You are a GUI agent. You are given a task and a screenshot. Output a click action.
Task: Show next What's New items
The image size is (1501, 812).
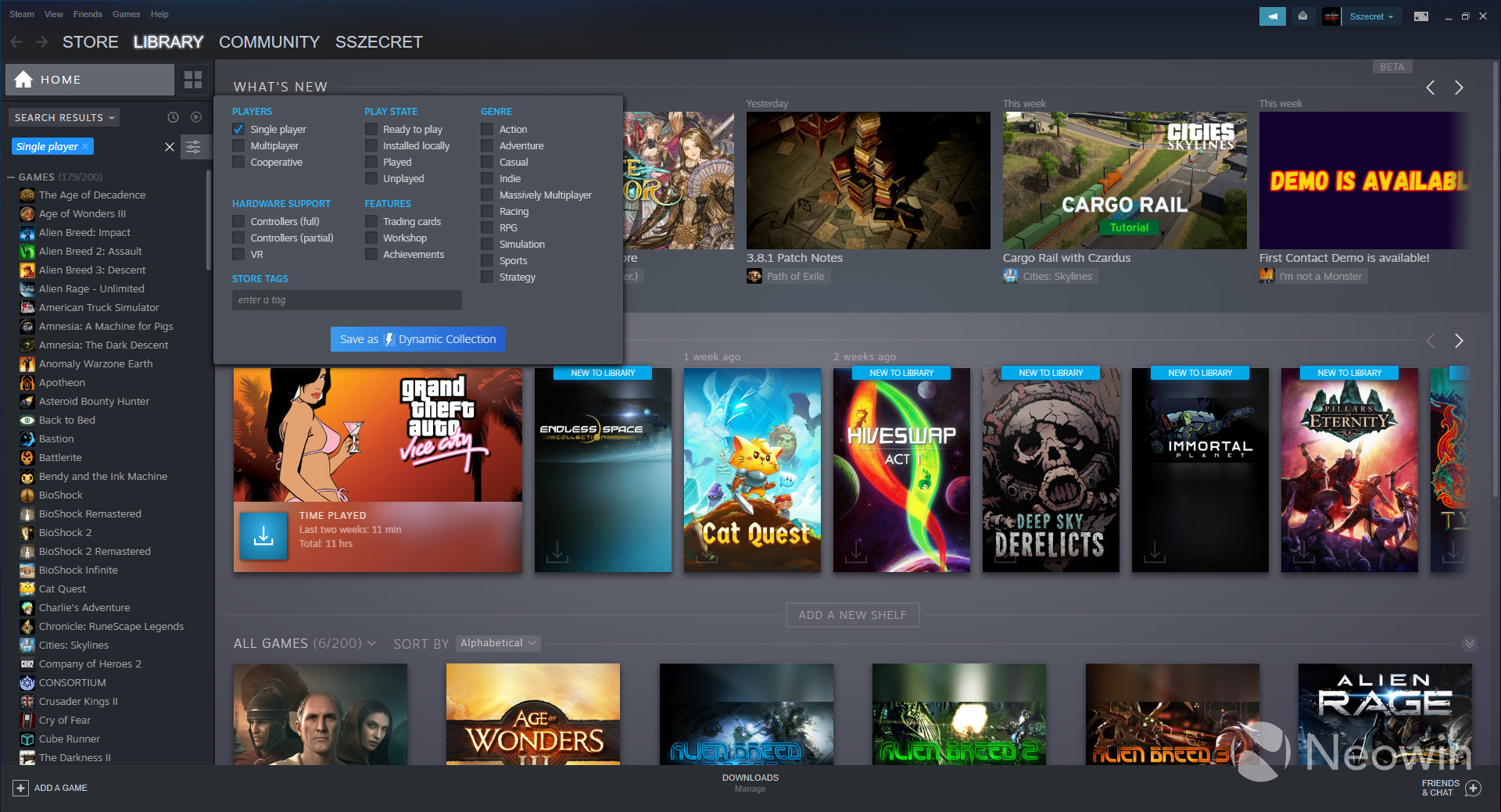pyautogui.click(x=1459, y=88)
